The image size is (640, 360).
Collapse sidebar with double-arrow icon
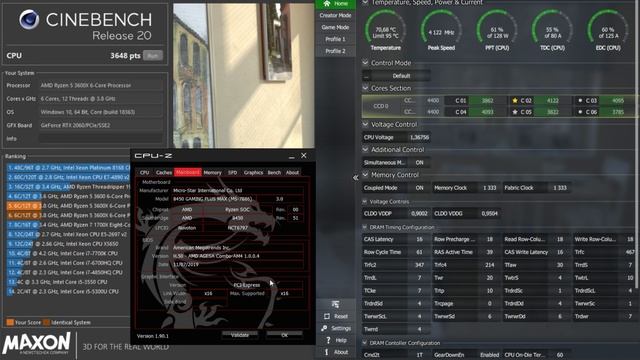point(356,178)
